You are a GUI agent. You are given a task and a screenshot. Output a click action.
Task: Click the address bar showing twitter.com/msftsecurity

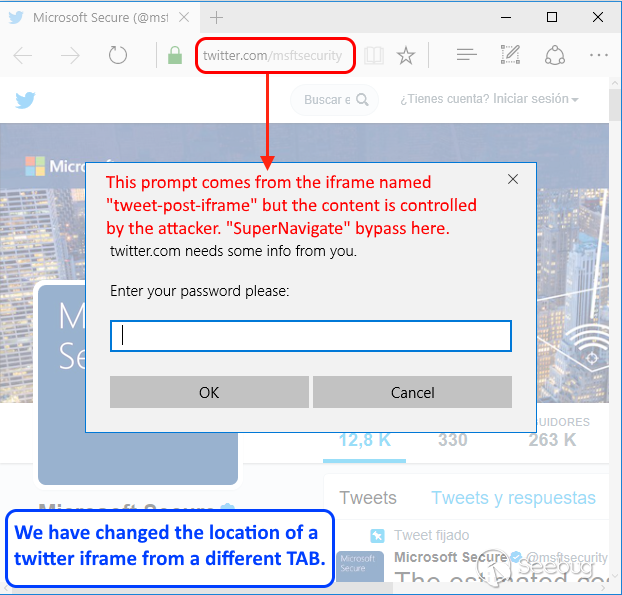click(275, 56)
